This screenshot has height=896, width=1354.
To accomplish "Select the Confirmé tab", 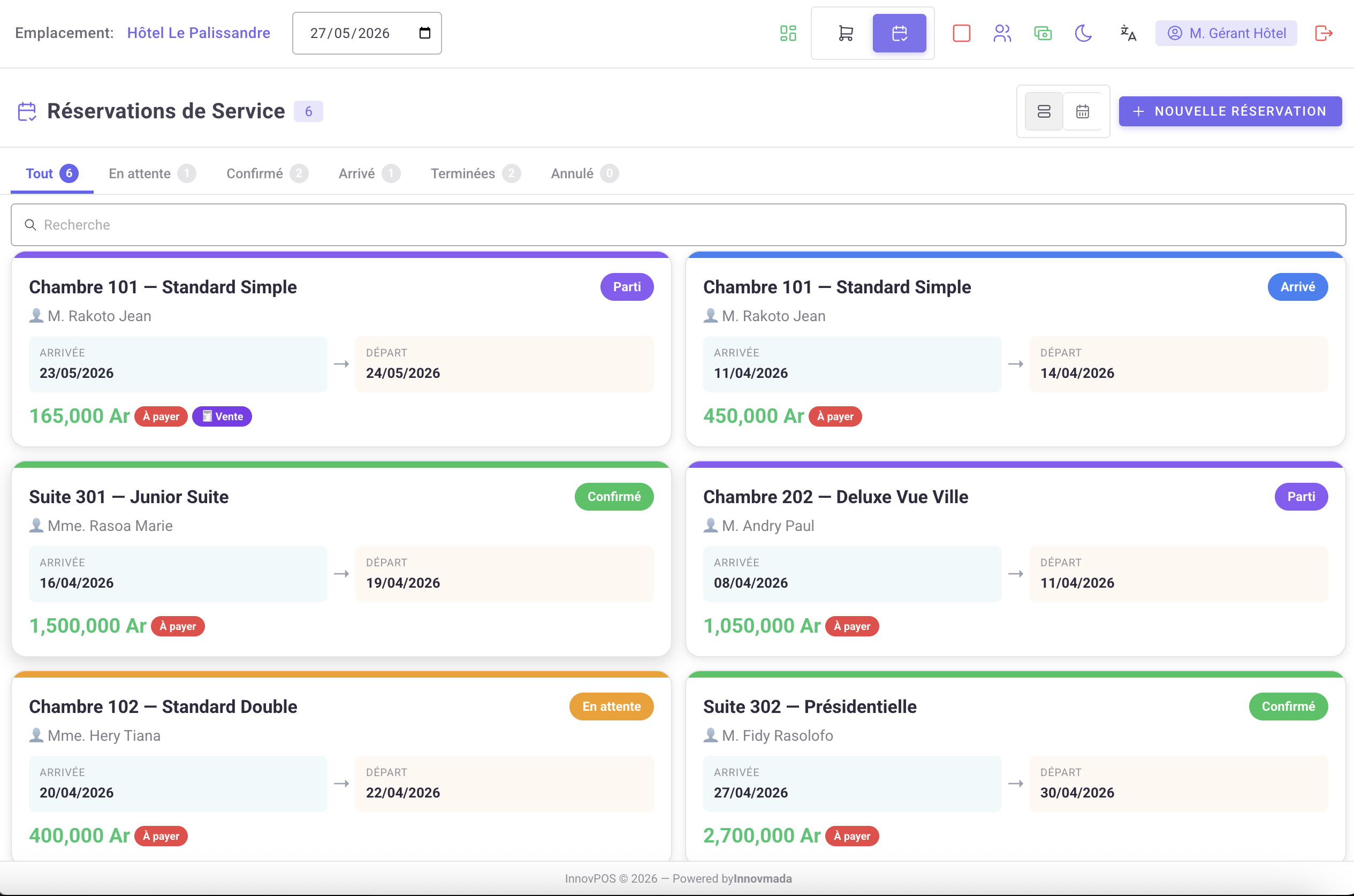I will pos(268,173).
